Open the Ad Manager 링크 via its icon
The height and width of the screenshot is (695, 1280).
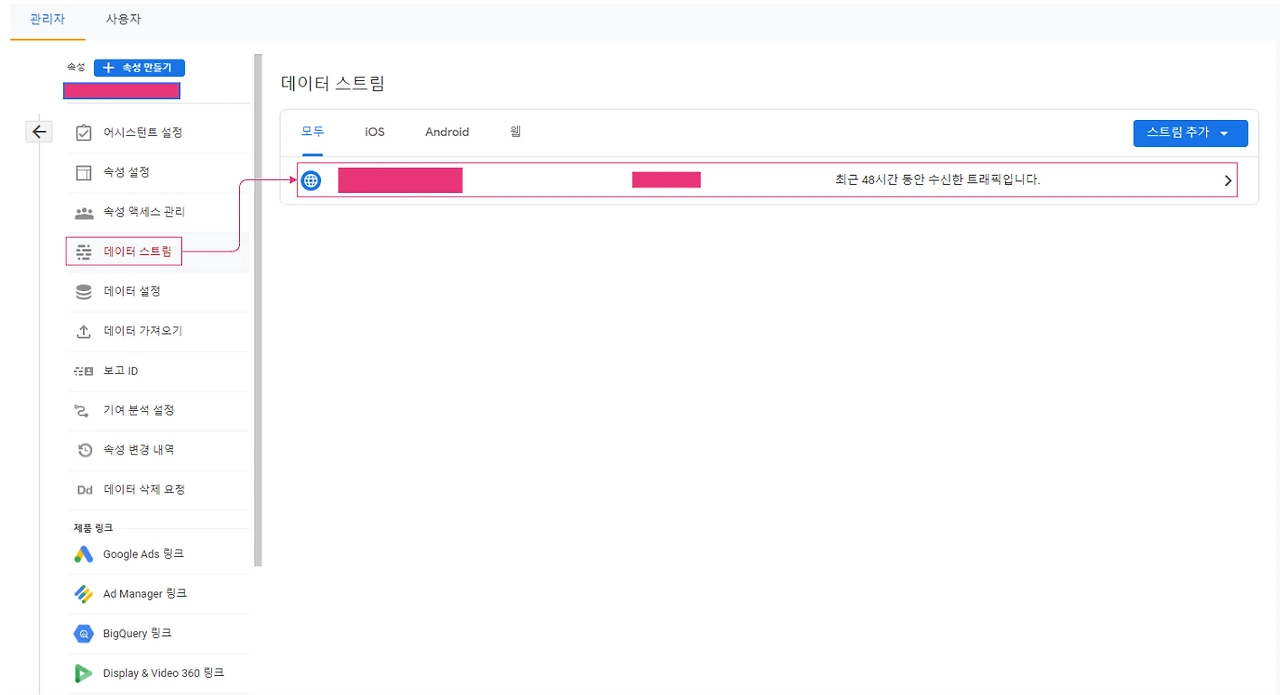[83, 593]
